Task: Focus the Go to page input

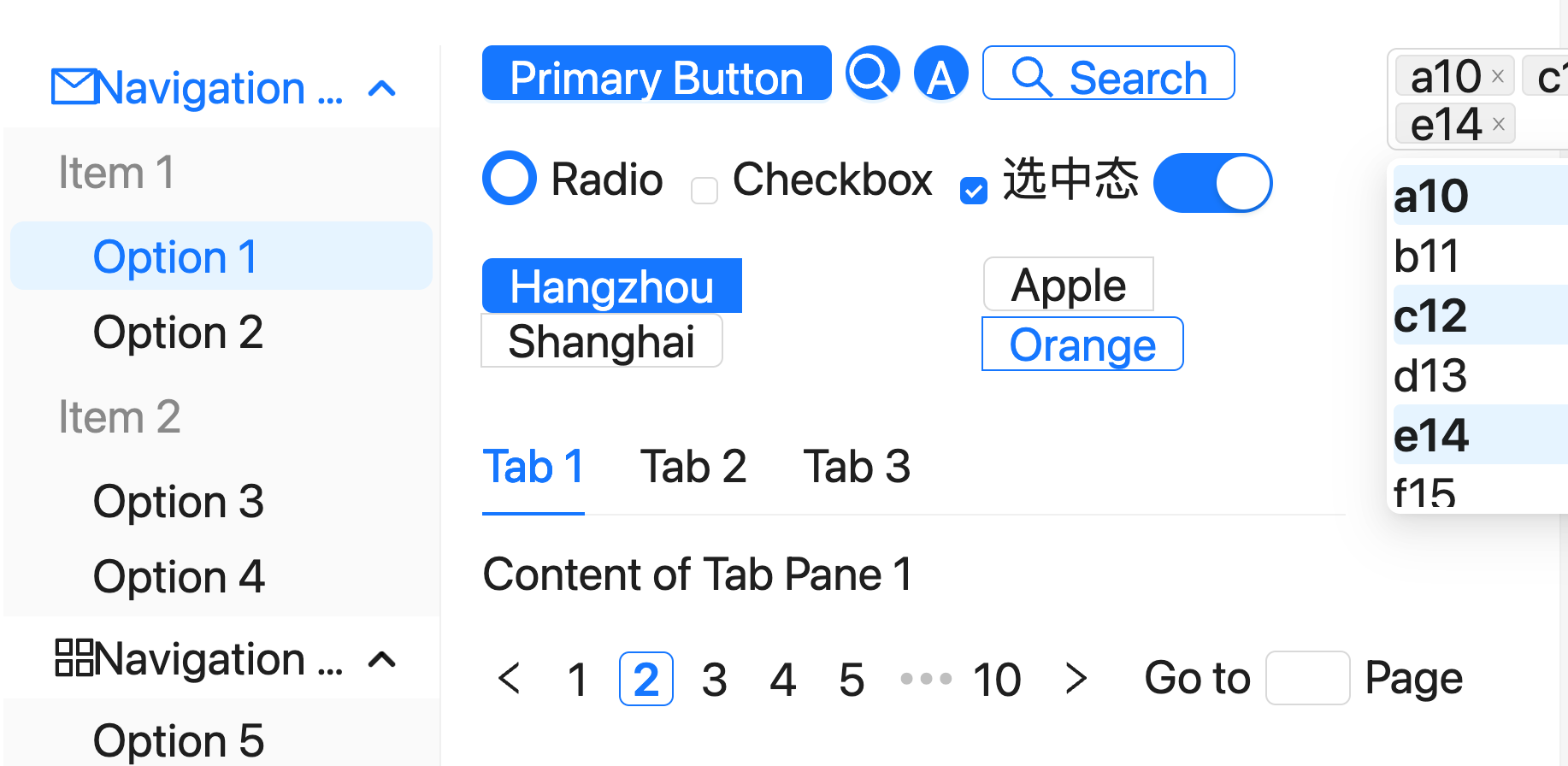Action: pos(1307,678)
